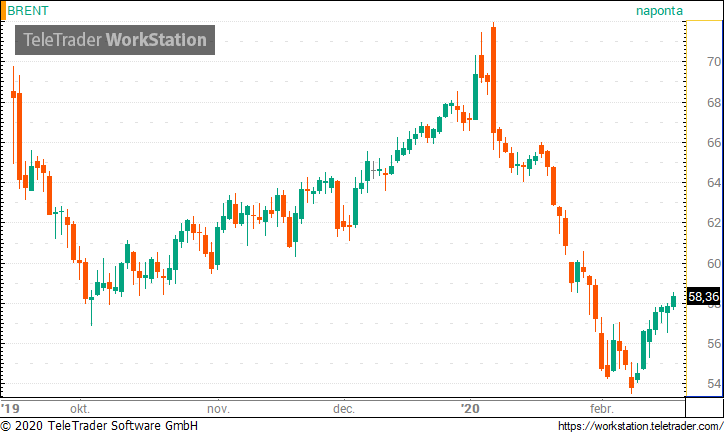Click the 54 price axis label
This screenshot has height=435, width=724.
714,384
